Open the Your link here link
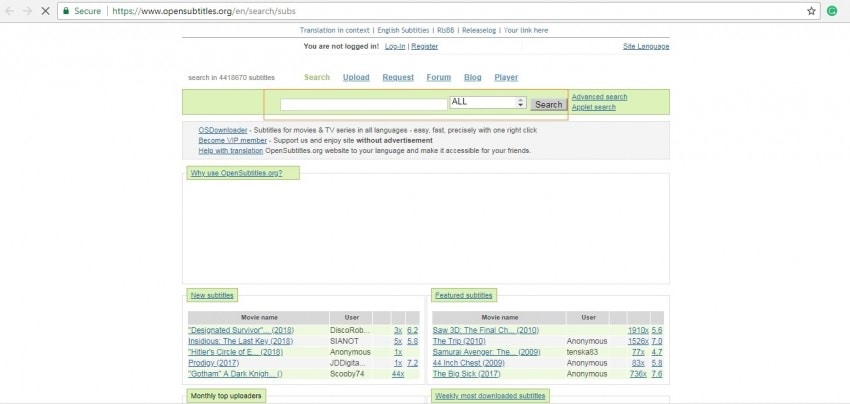 point(526,30)
